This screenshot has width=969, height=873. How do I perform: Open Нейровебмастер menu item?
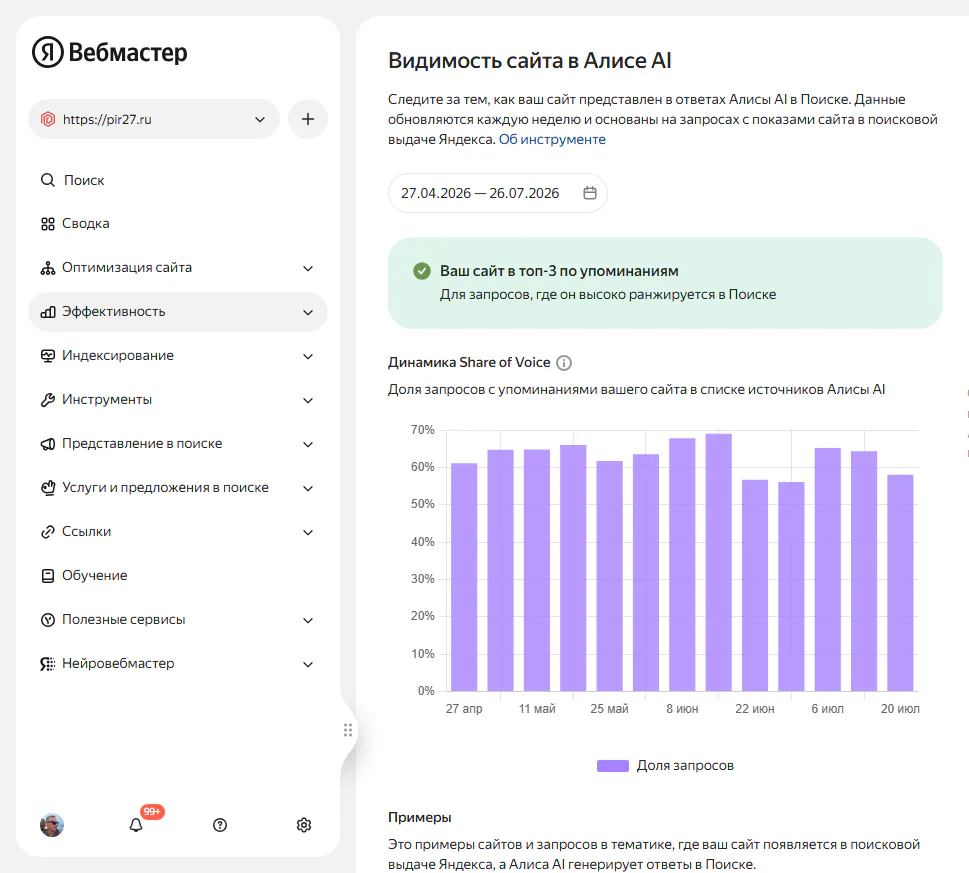pyautogui.click(x=178, y=664)
